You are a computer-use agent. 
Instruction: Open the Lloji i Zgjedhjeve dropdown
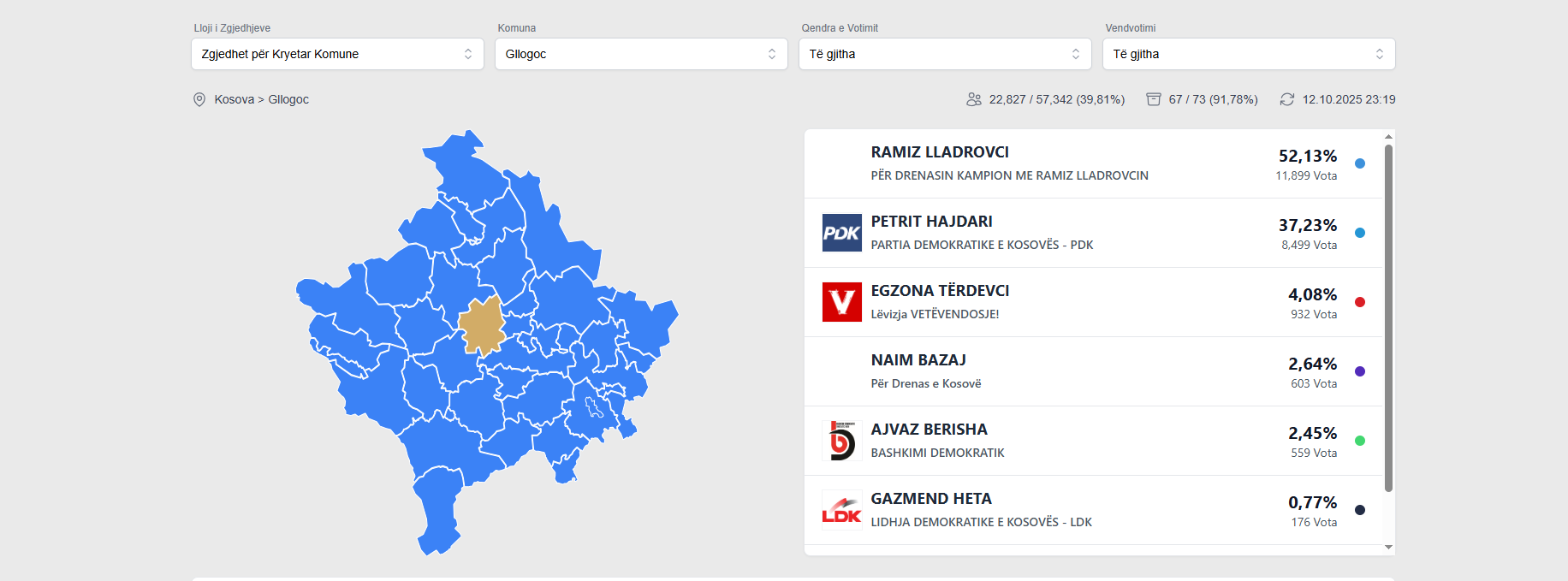tap(337, 54)
